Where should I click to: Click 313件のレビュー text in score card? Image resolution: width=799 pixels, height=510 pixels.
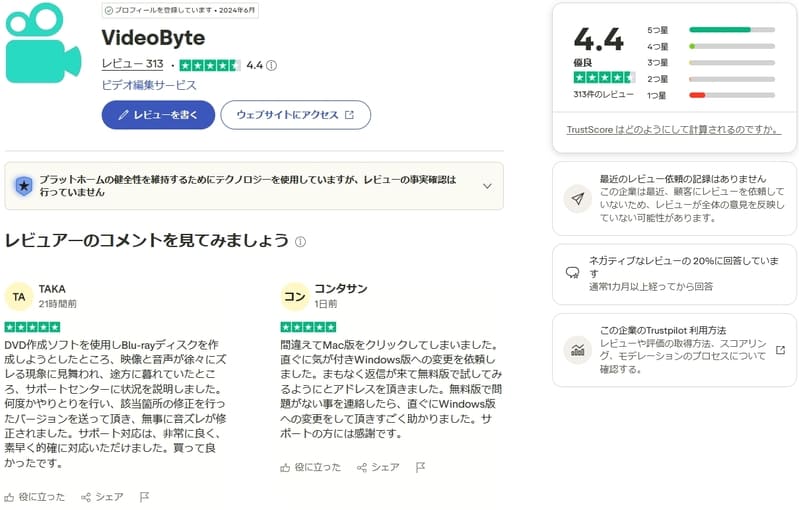click(x=603, y=94)
